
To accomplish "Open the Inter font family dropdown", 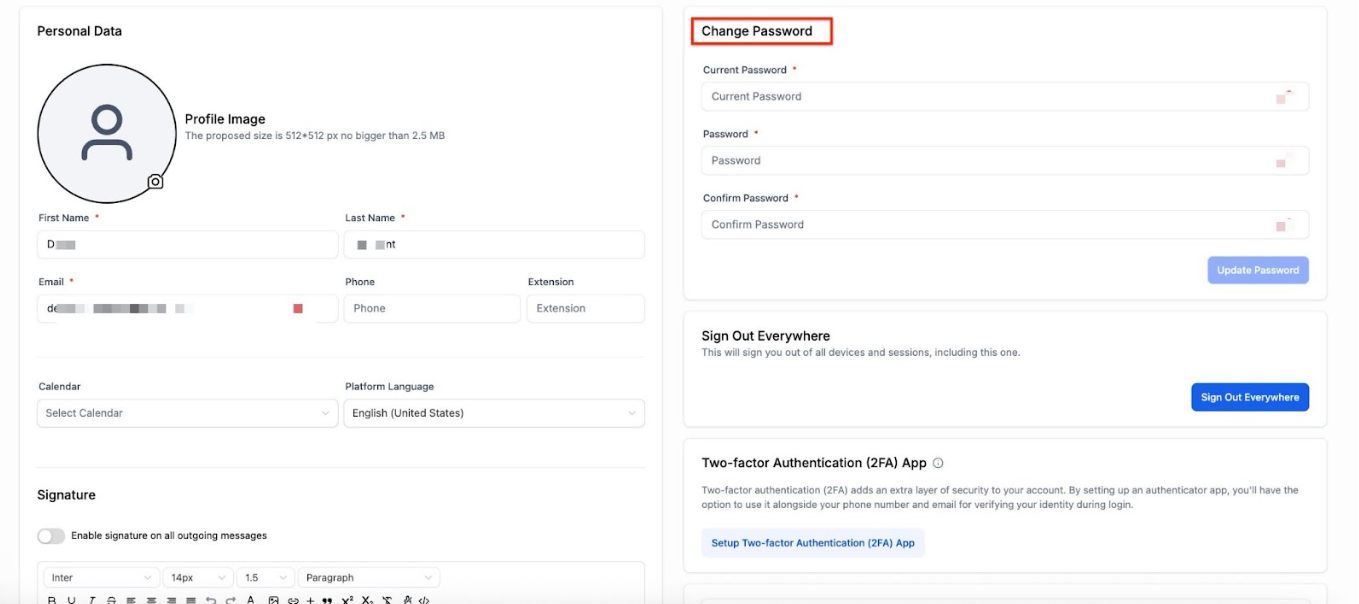I will tap(101, 578).
